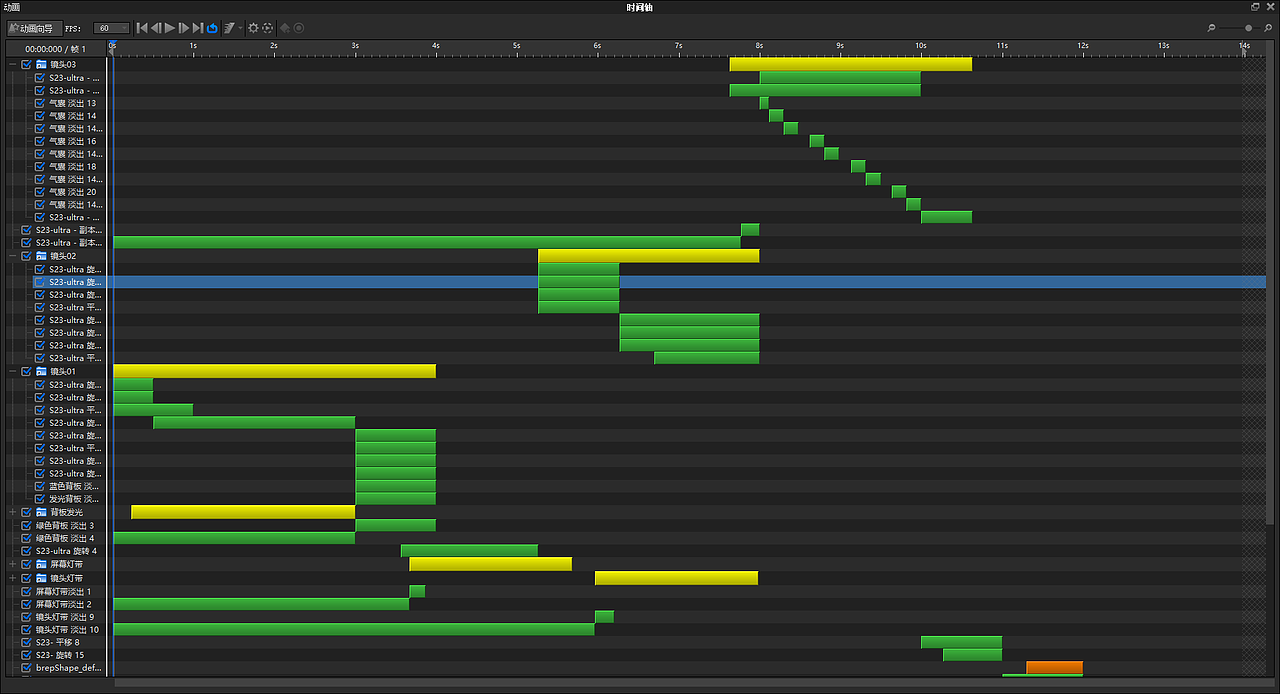Click the 镜头03 folder icon
This screenshot has width=1280, height=694.
coord(41,64)
